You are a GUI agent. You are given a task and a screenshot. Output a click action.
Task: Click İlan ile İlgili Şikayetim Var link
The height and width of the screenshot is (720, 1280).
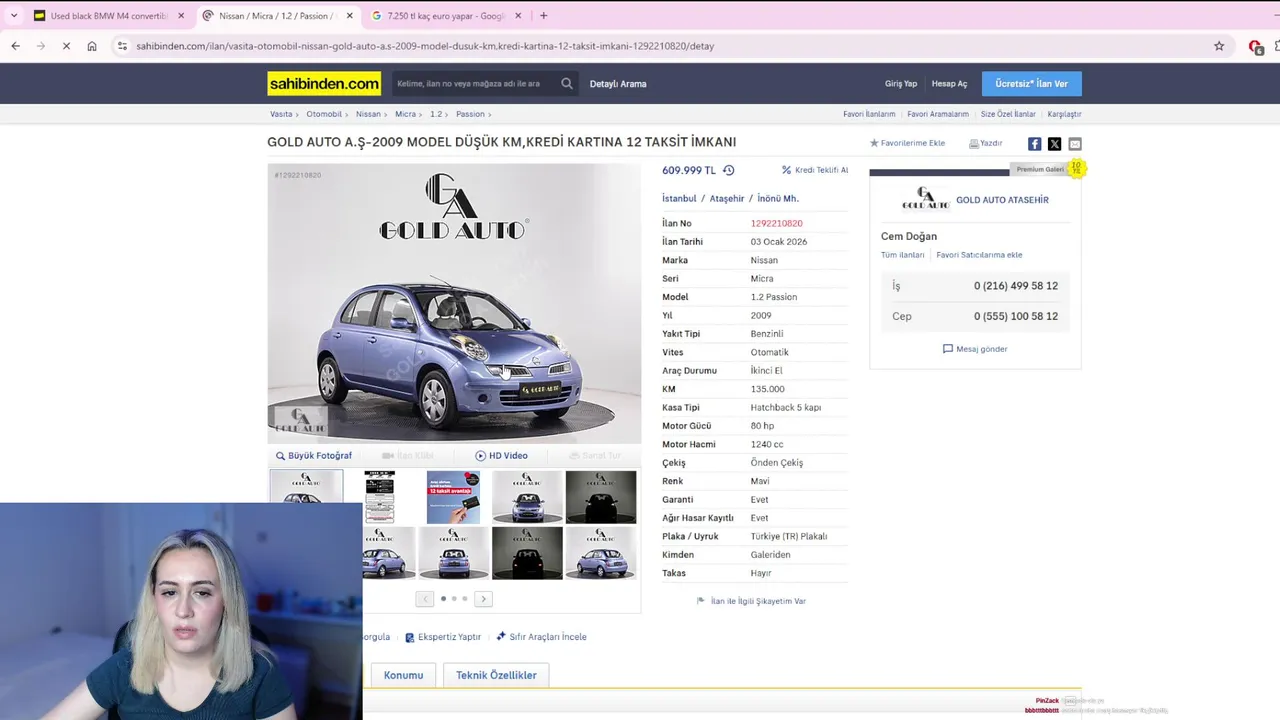pyautogui.click(x=751, y=601)
